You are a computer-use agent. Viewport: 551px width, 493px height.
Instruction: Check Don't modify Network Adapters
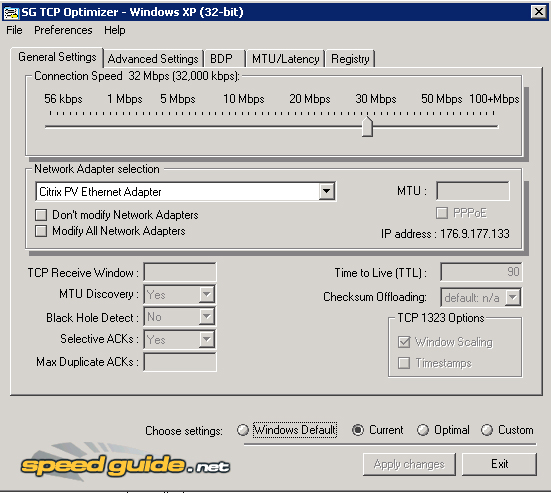coord(41,215)
